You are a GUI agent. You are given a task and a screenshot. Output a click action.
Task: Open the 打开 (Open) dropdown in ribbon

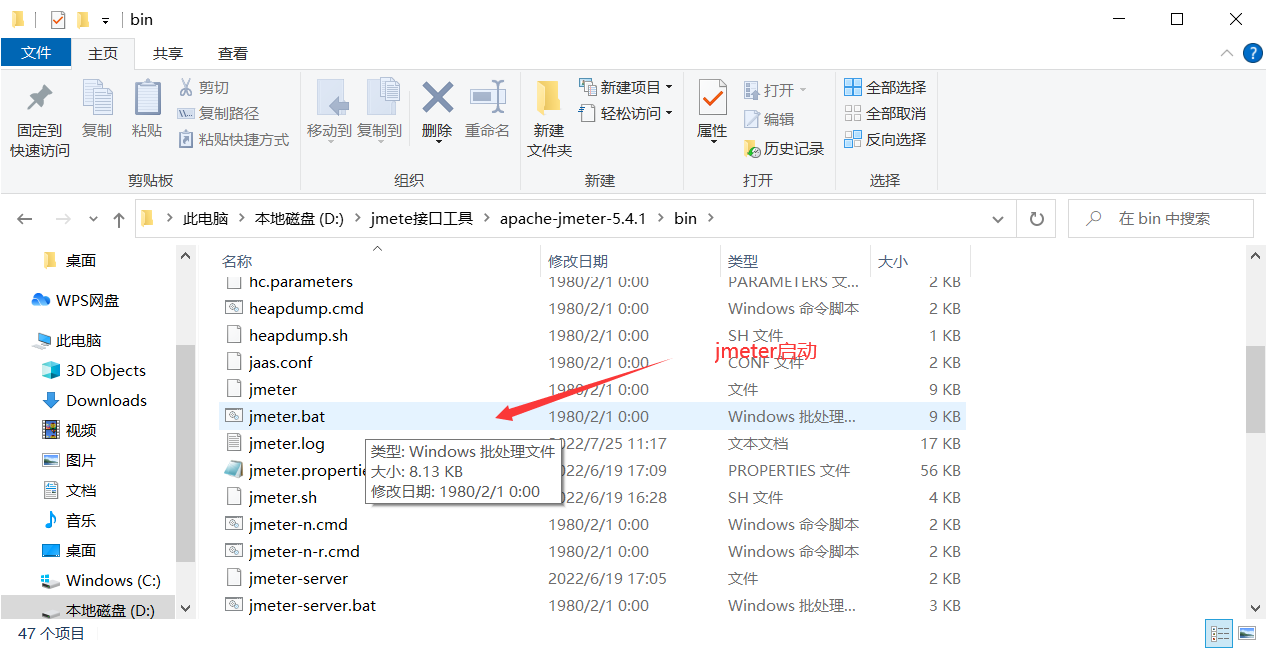pyautogui.click(x=775, y=90)
